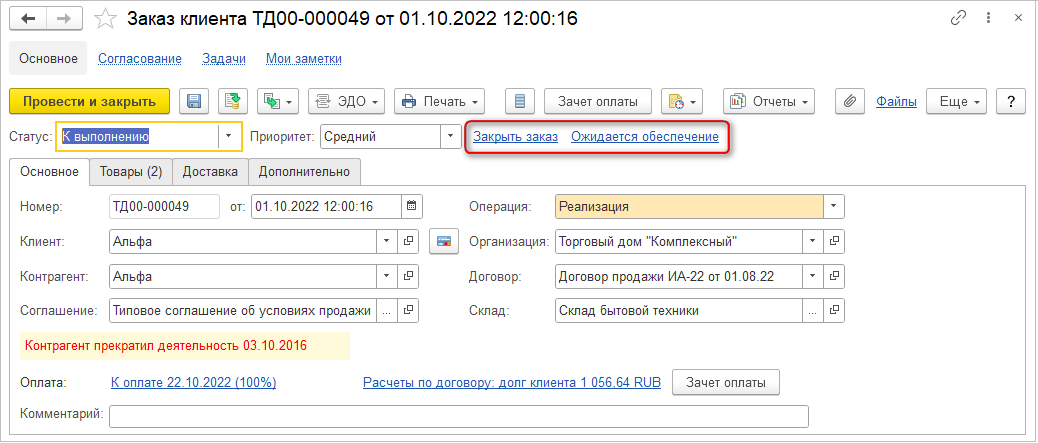Screen dimensions: 1038x443
Task: Click the Номер field ТД00-000049
Action: point(164,206)
